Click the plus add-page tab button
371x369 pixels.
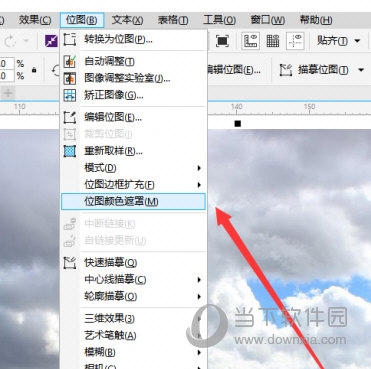(8, 93)
